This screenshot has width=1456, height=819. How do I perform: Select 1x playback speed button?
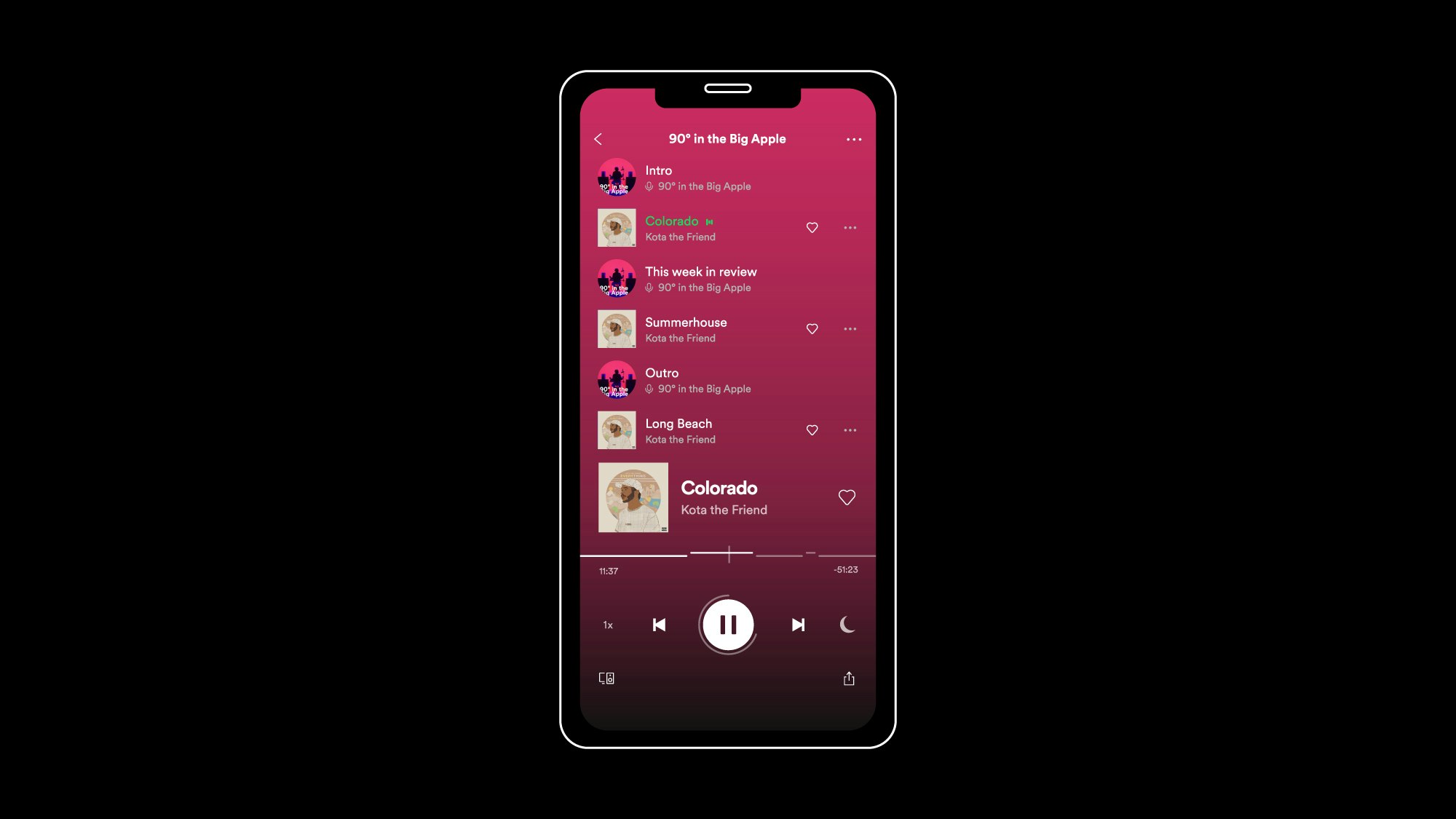pos(607,624)
